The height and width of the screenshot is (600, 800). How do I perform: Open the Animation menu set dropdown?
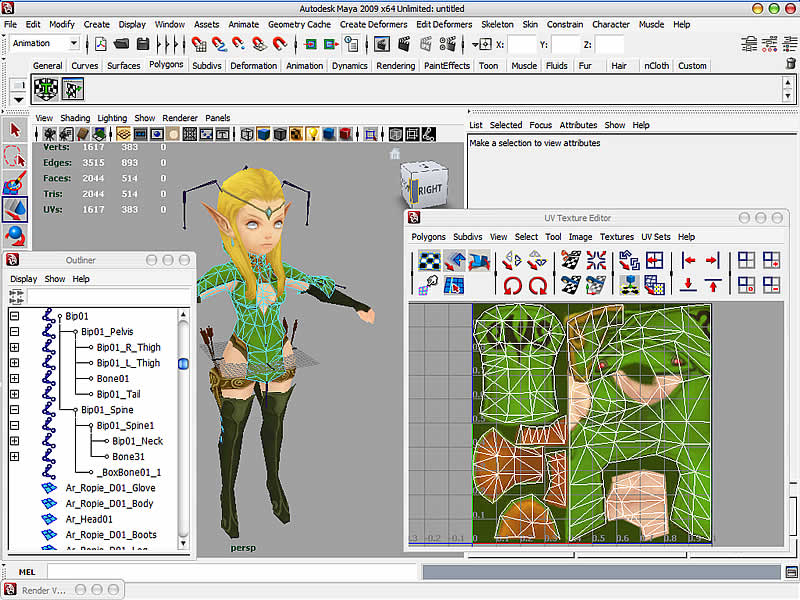[x=73, y=44]
